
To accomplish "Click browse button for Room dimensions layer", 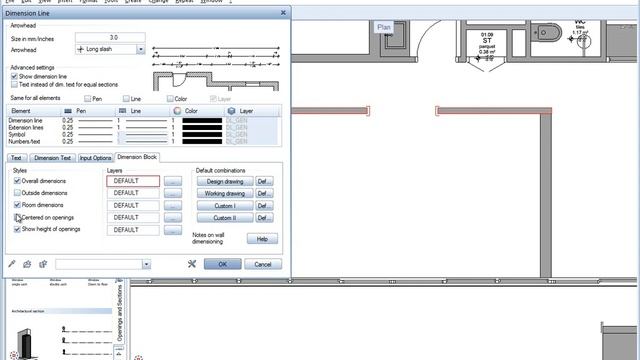I will pos(173,206).
